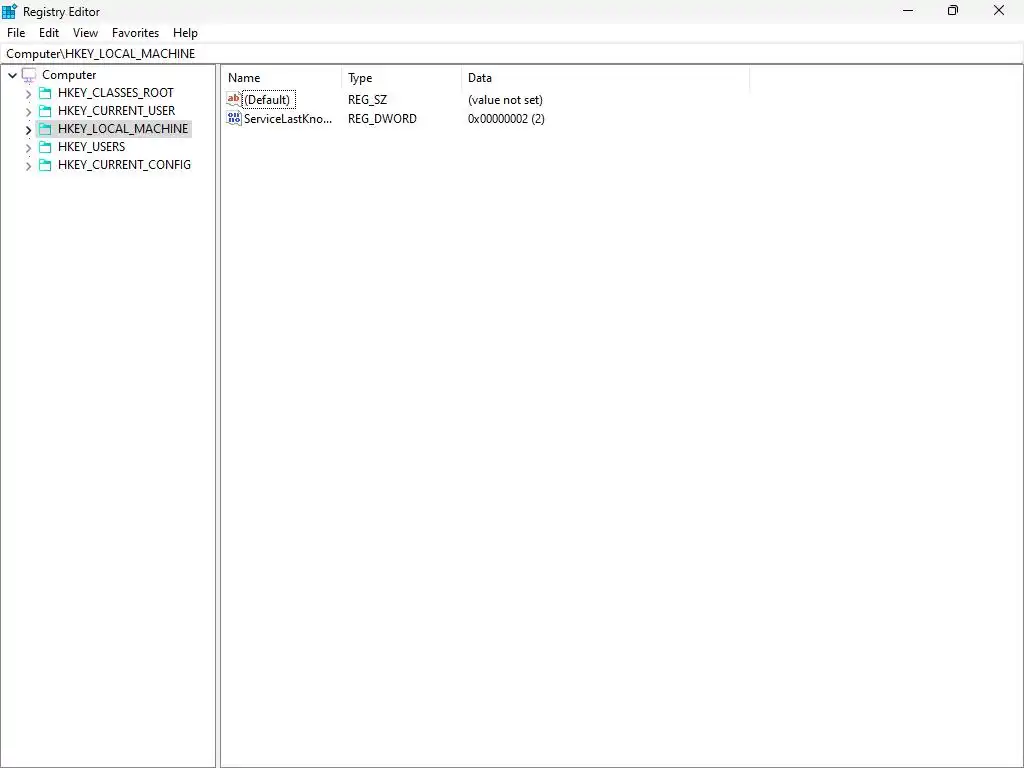
Task: Collapse the Computer root node
Action: [12, 75]
